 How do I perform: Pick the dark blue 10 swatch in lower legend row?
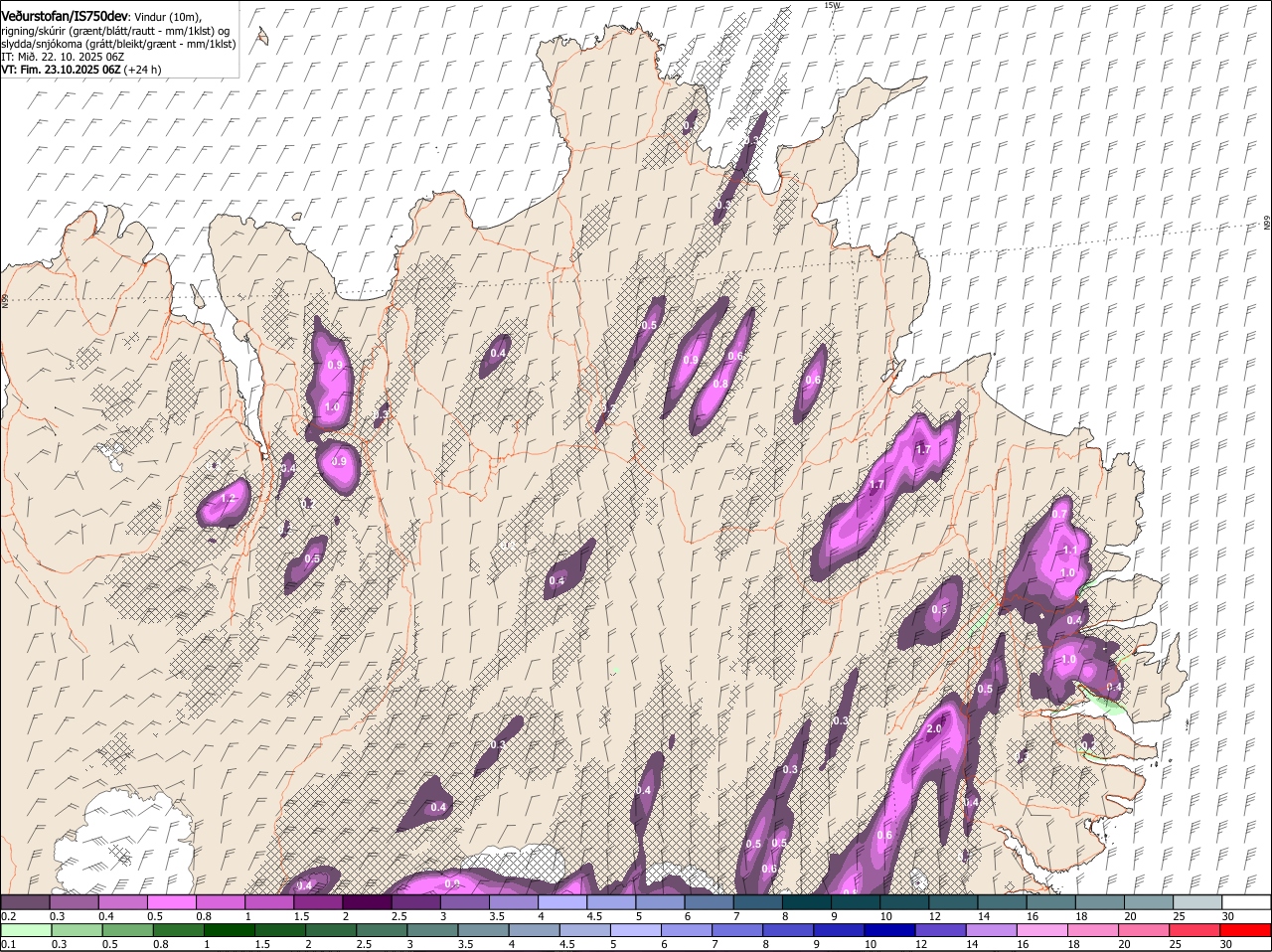click(890, 930)
